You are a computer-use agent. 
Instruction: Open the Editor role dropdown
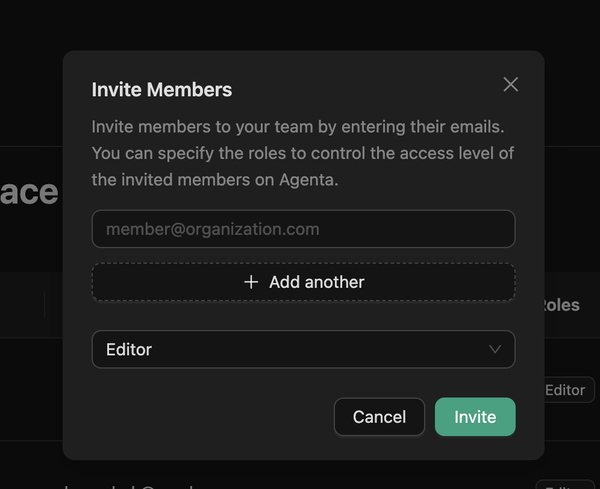pos(303,349)
